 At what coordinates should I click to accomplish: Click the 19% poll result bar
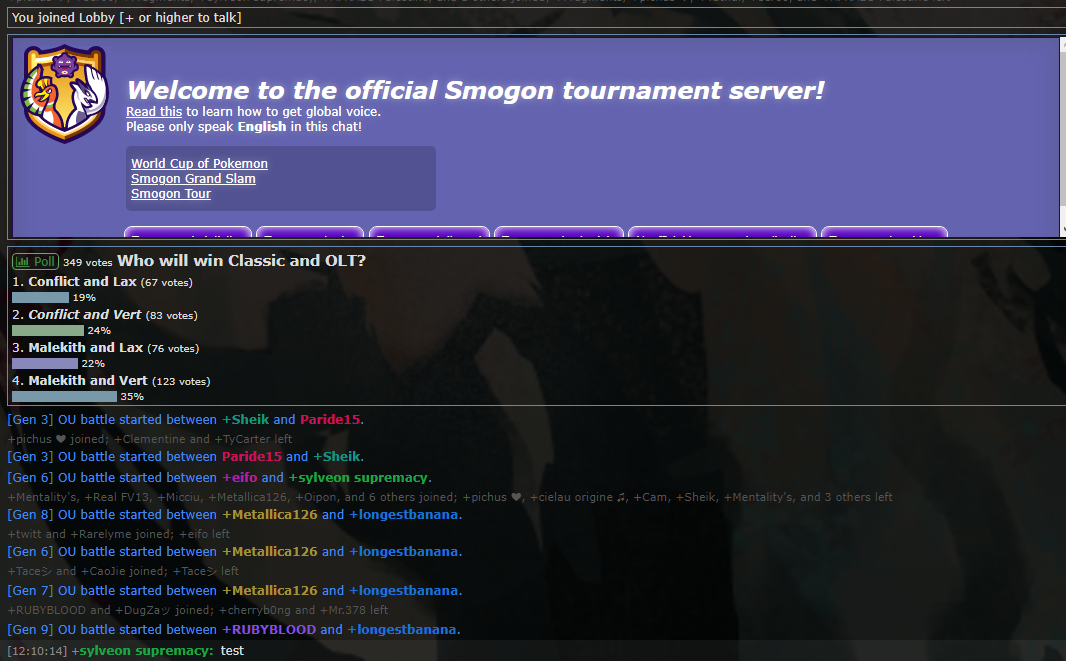[40, 297]
